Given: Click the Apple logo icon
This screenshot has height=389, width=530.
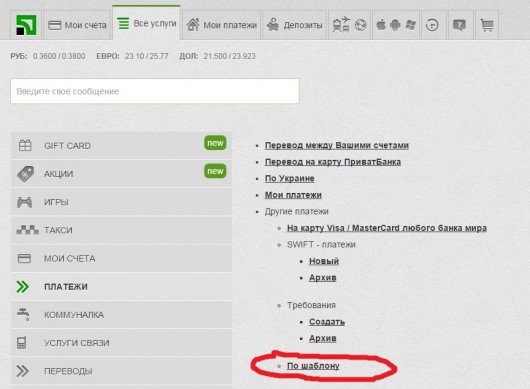Looking at the screenshot, I should click(381, 25).
